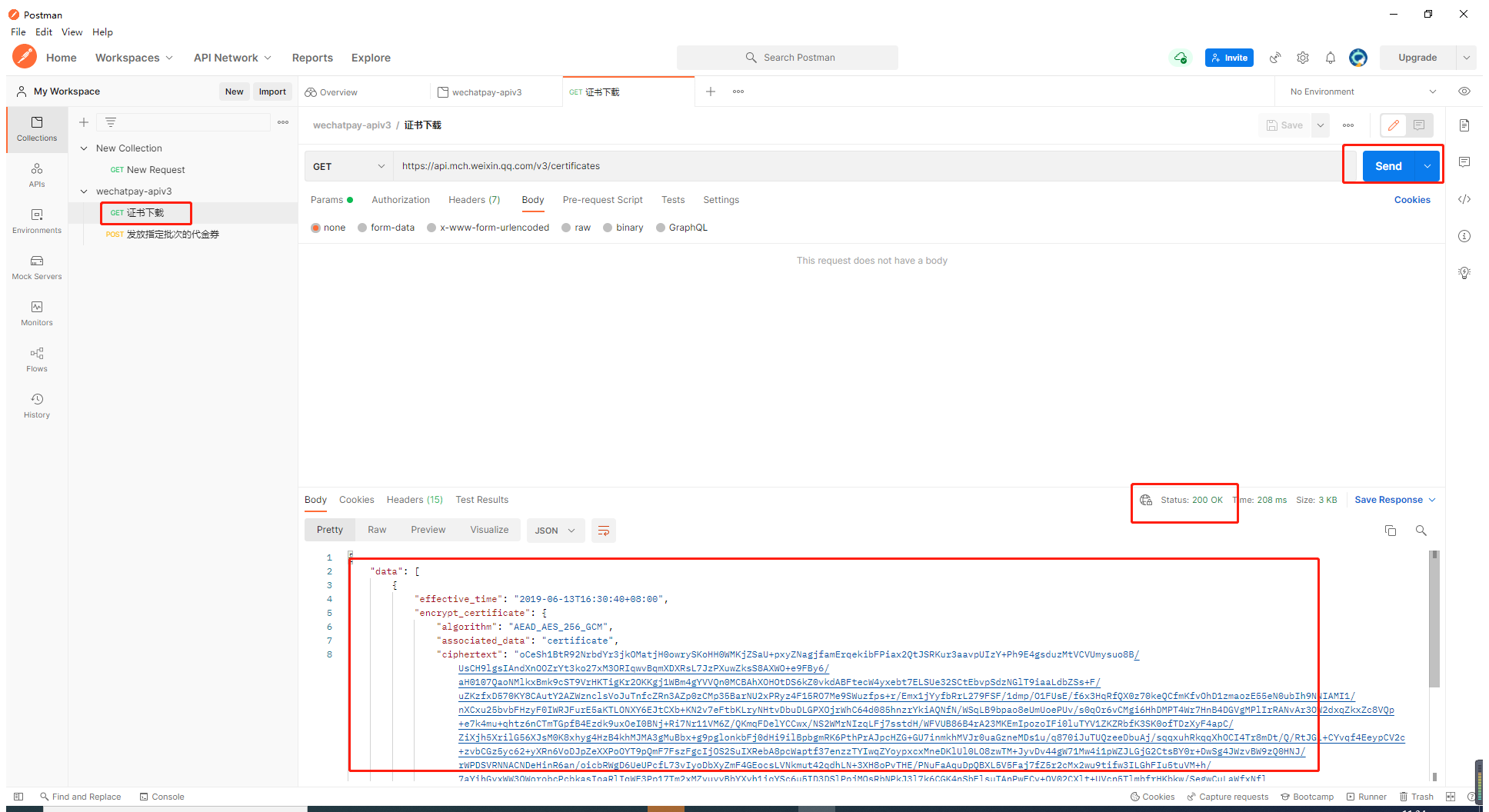This screenshot has width=1489, height=812.
Task: Open the tab actions ellipsis menu
Action: coord(738,92)
